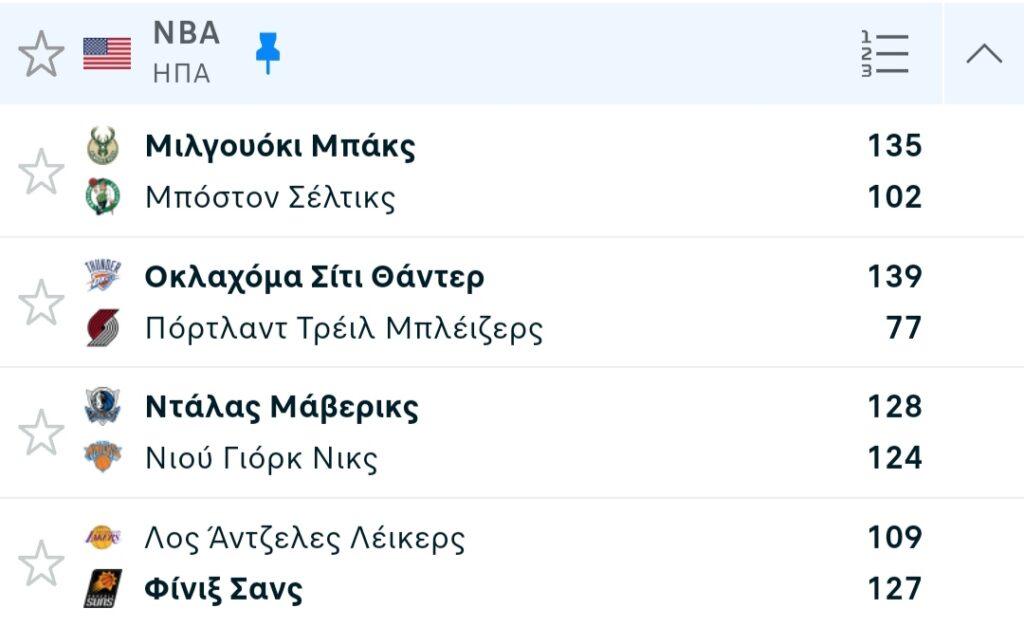1024x627 pixels.
Task: Open Μιλγουόκι Μπάκς team name
Action: [x=280, y=146]
